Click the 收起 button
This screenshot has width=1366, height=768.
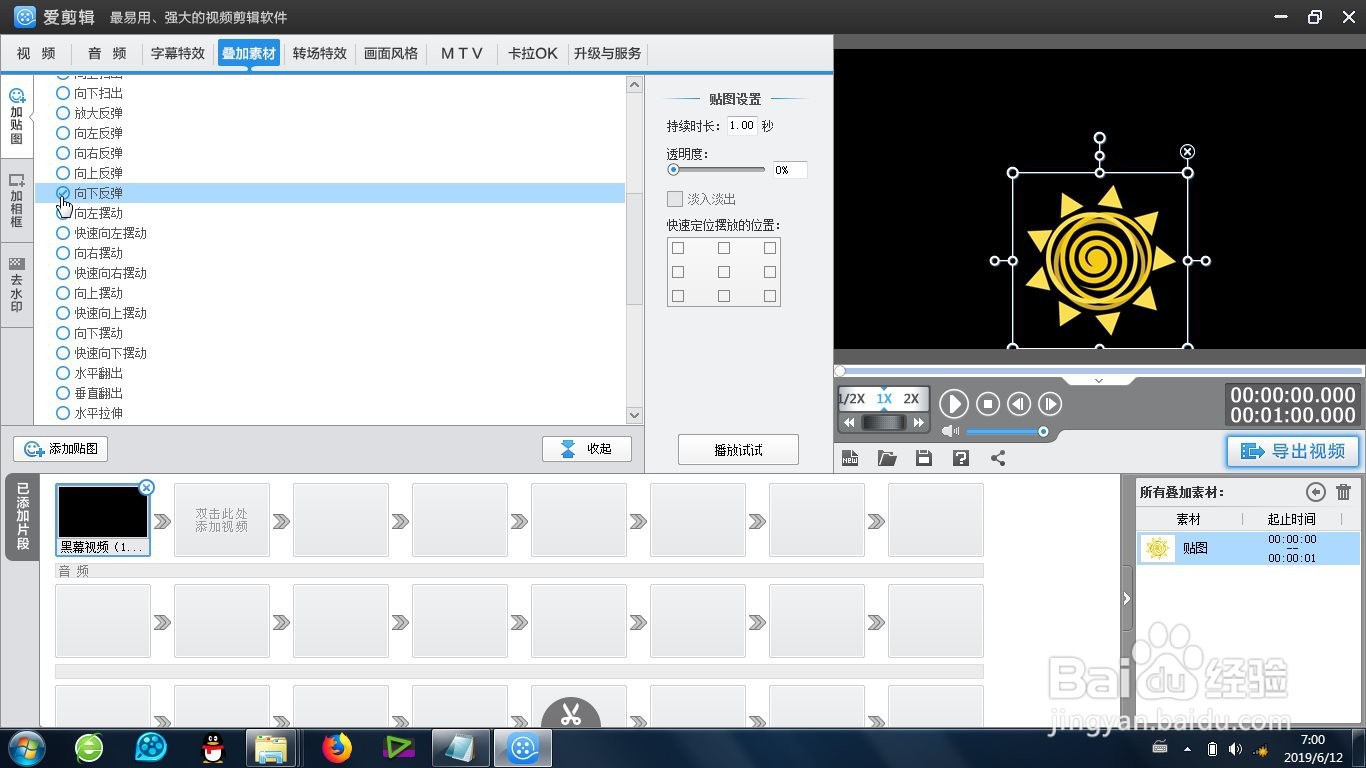(x=587, y=449)
